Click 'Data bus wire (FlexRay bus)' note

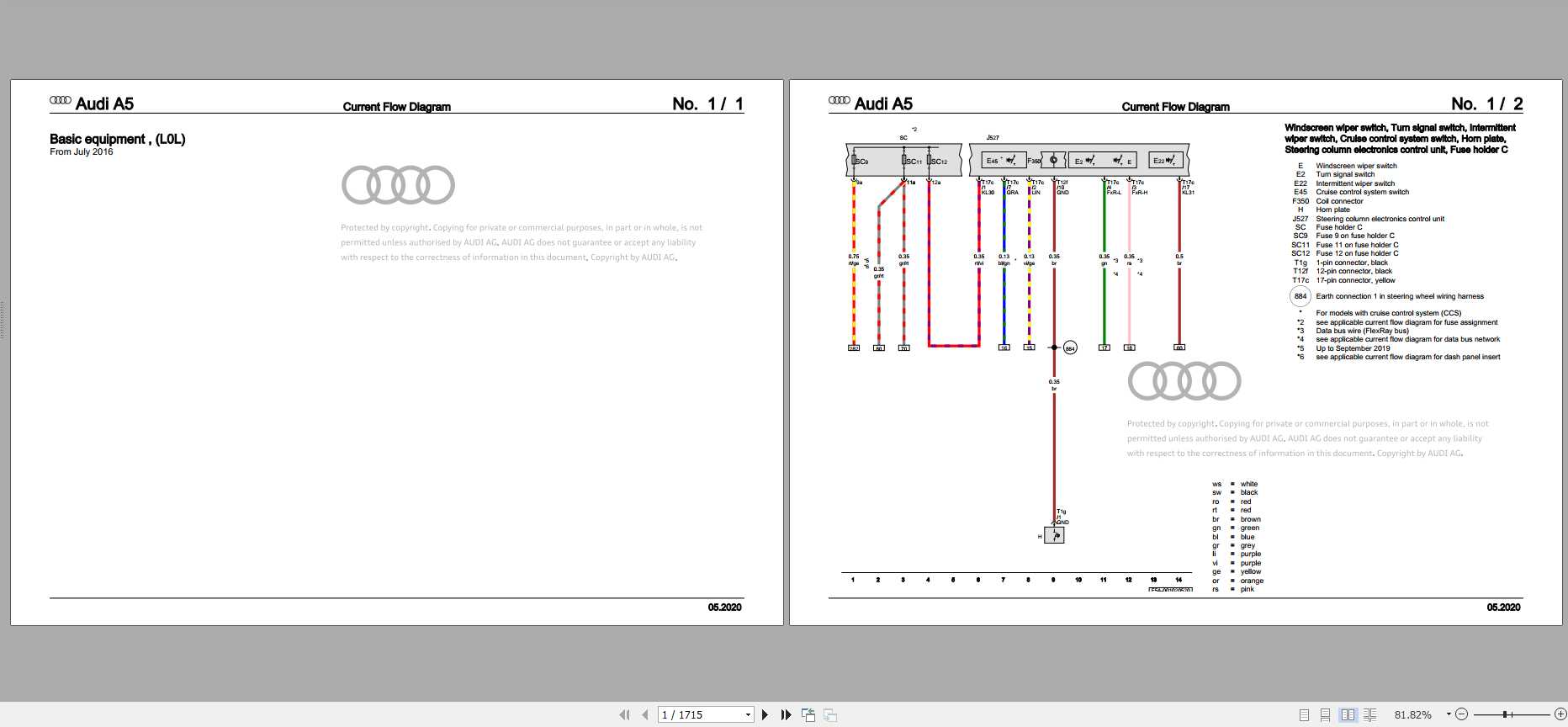pos(1362,331)
